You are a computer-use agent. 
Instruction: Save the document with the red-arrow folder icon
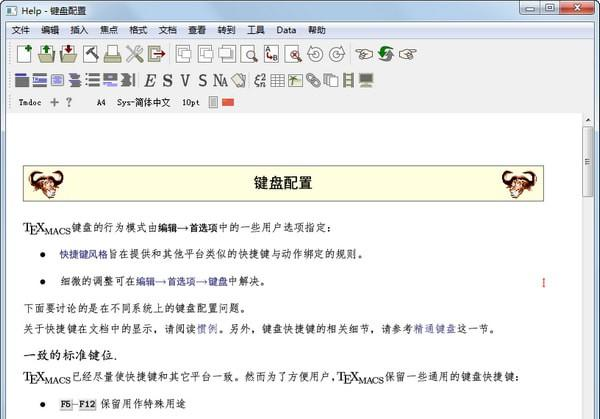(x=68, y=54)
